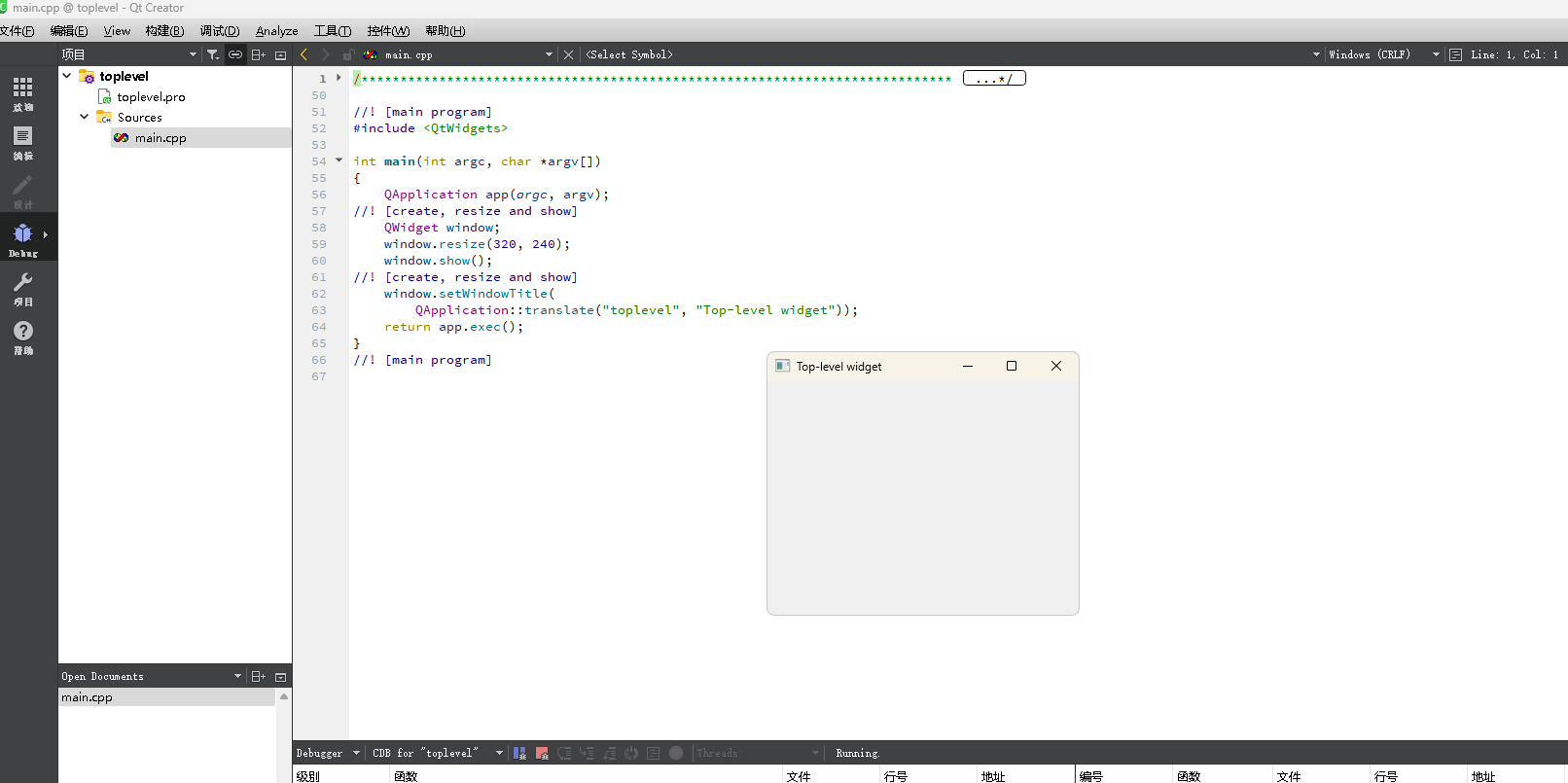The width and height of the screenshot is (1568, 783).
Task: Open the Analyze menu
Action: coord(276,31)
